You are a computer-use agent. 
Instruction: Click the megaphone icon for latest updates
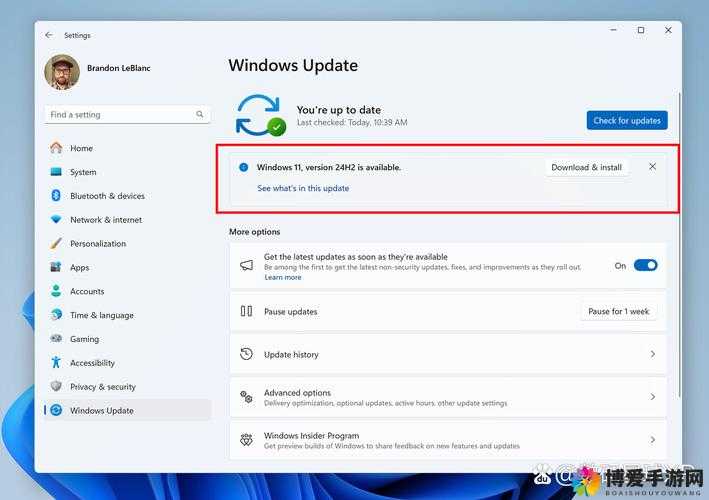246,265
